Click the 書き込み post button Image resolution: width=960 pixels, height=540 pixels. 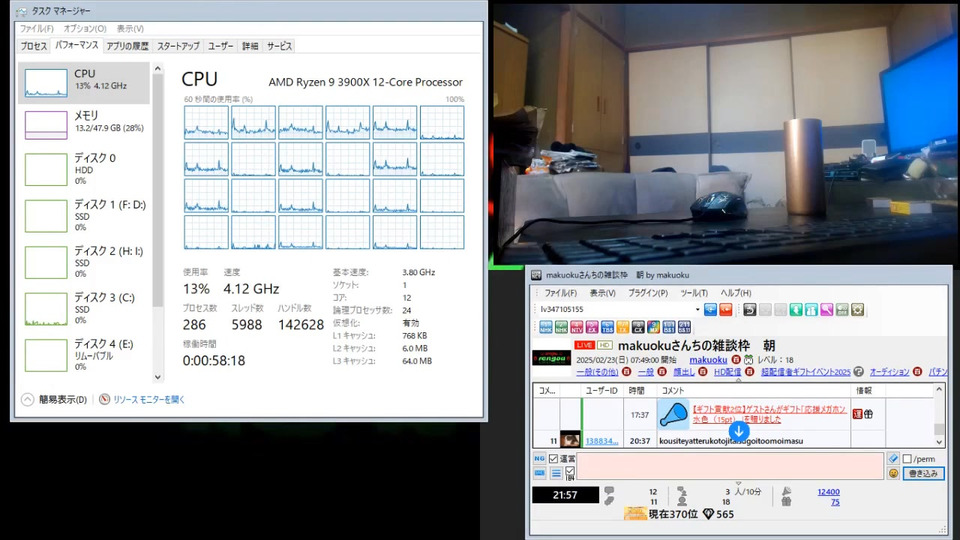coord(923,473)
